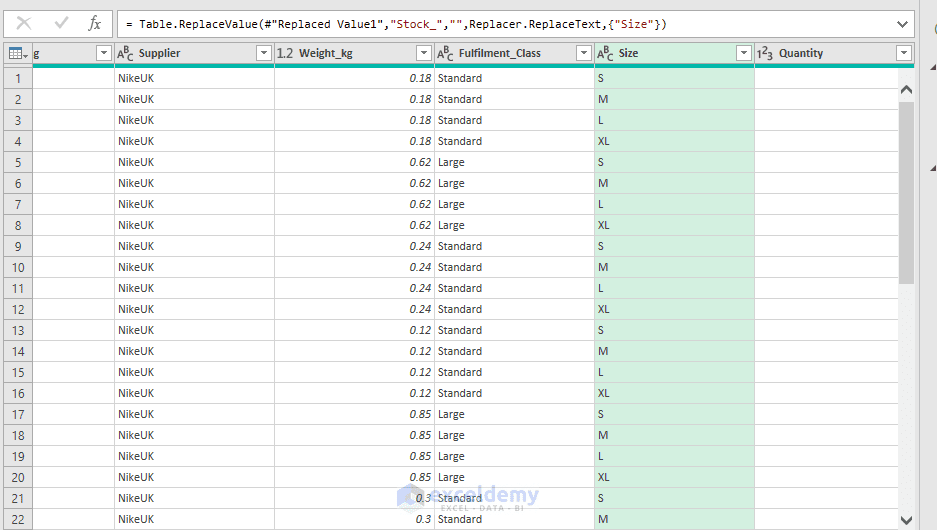This screenshot has width=937, height=530.
Task: Click the Size cell XL in row 4
Action: pyautogui.click(x=675, y=141)
